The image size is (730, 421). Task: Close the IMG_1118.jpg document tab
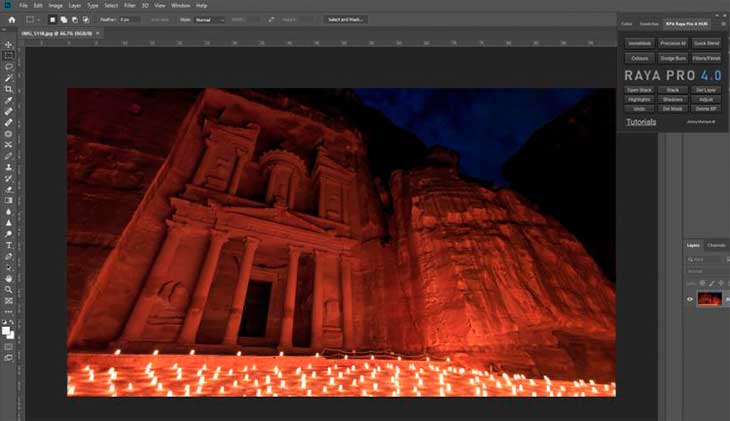(97, 34)
